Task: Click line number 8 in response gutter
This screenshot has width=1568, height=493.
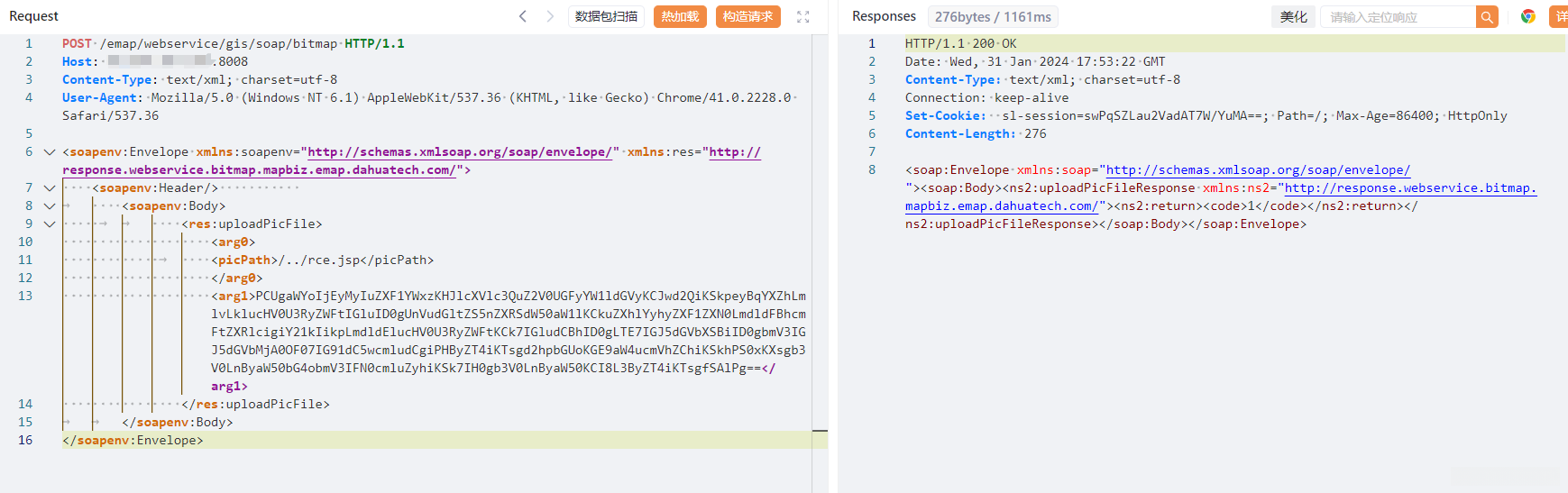Action: (x=872, y=169)
